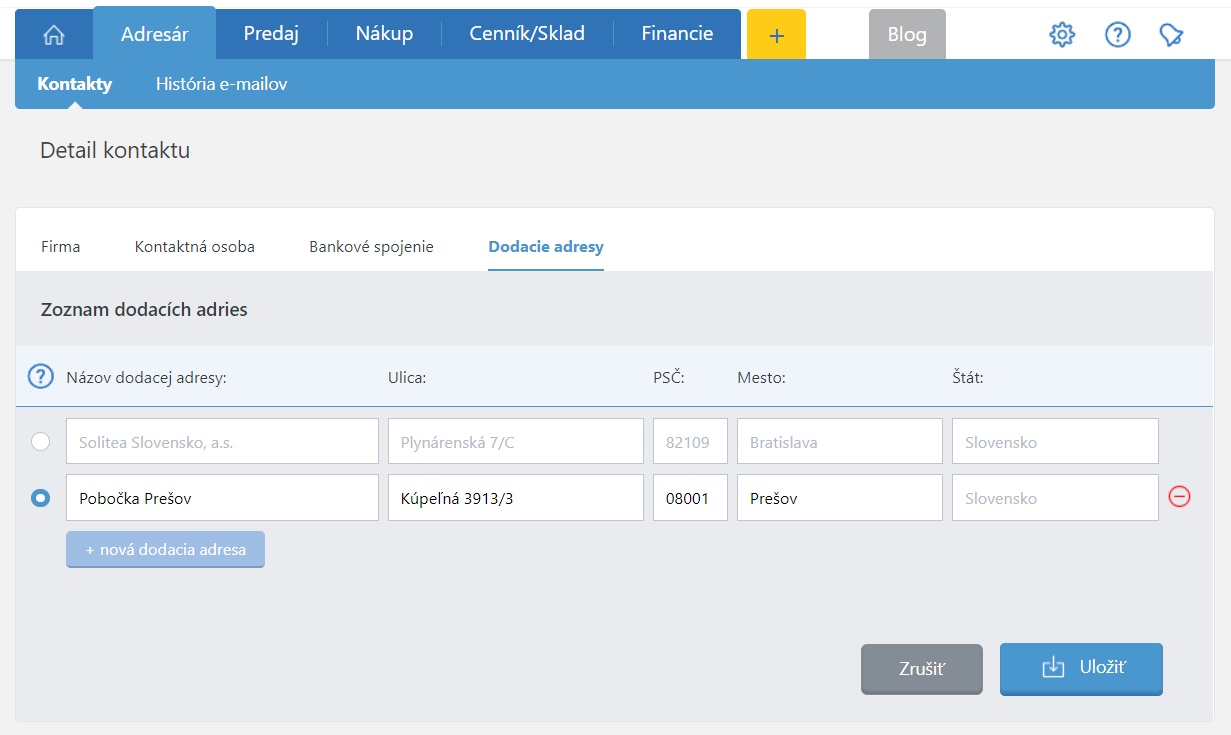Open the settings gear icon

[1061, 34]
